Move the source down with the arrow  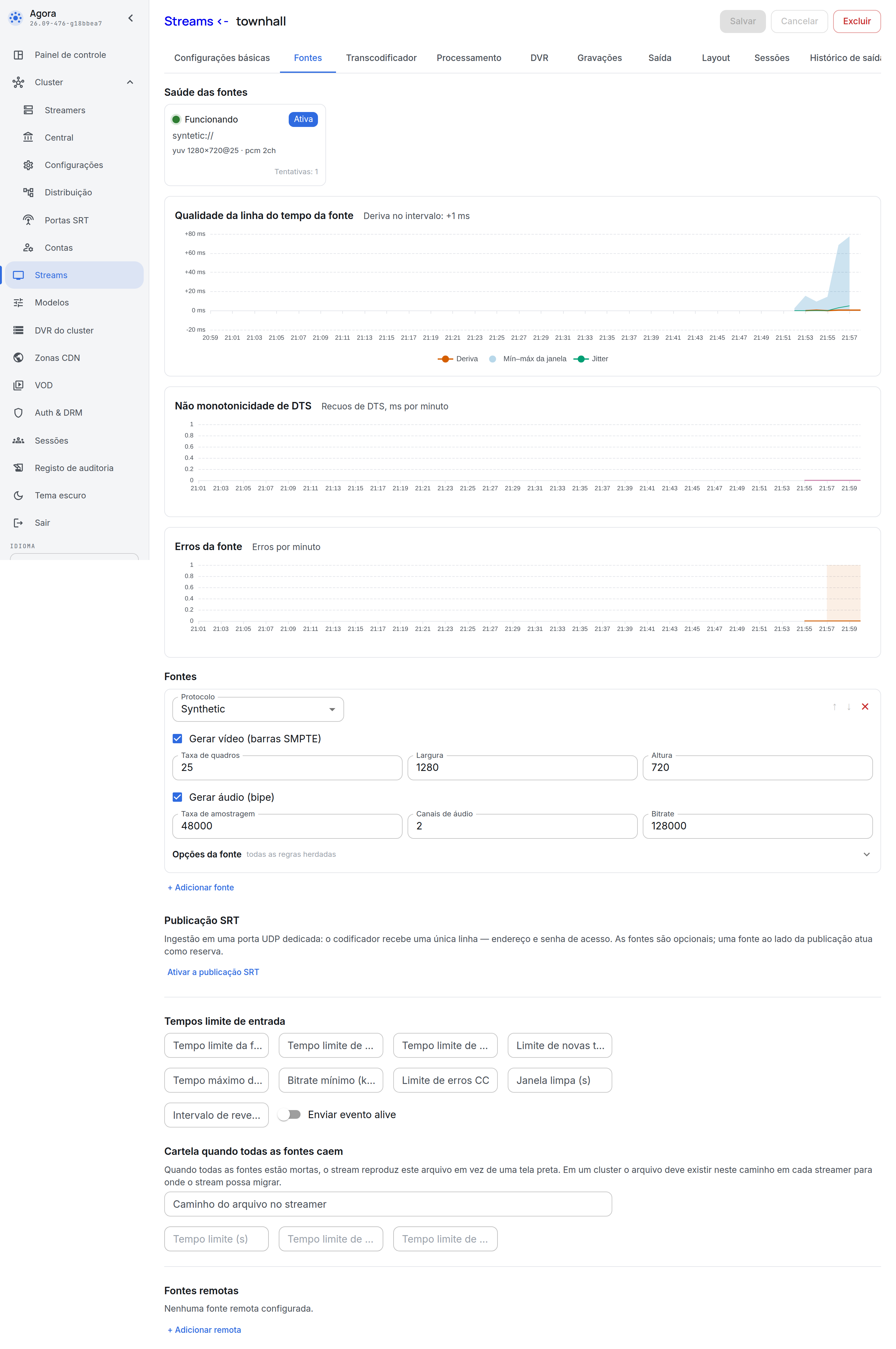(x=849, y=707)
